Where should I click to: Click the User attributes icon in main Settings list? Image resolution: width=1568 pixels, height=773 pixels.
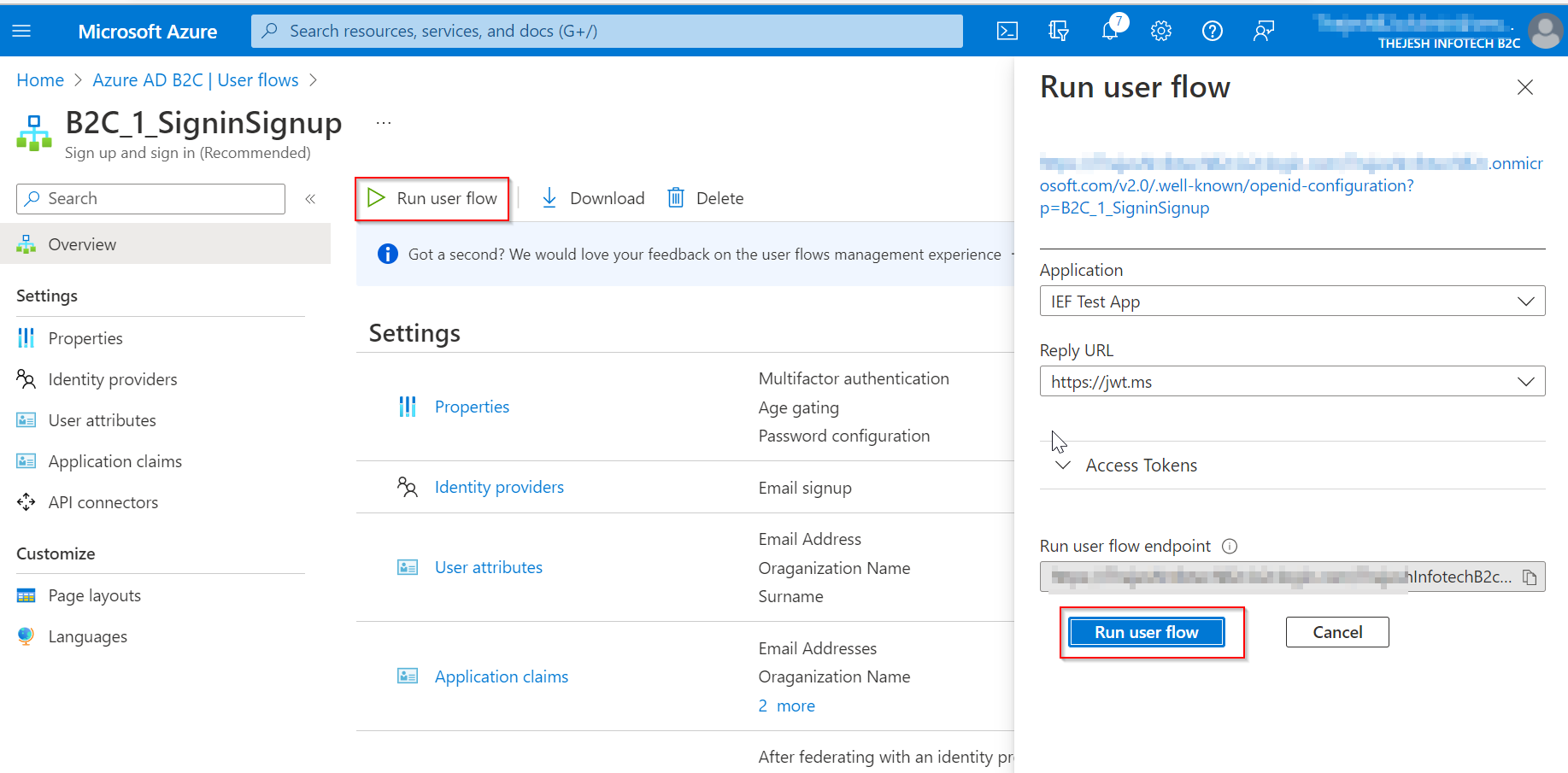click(x=408, y=567)
